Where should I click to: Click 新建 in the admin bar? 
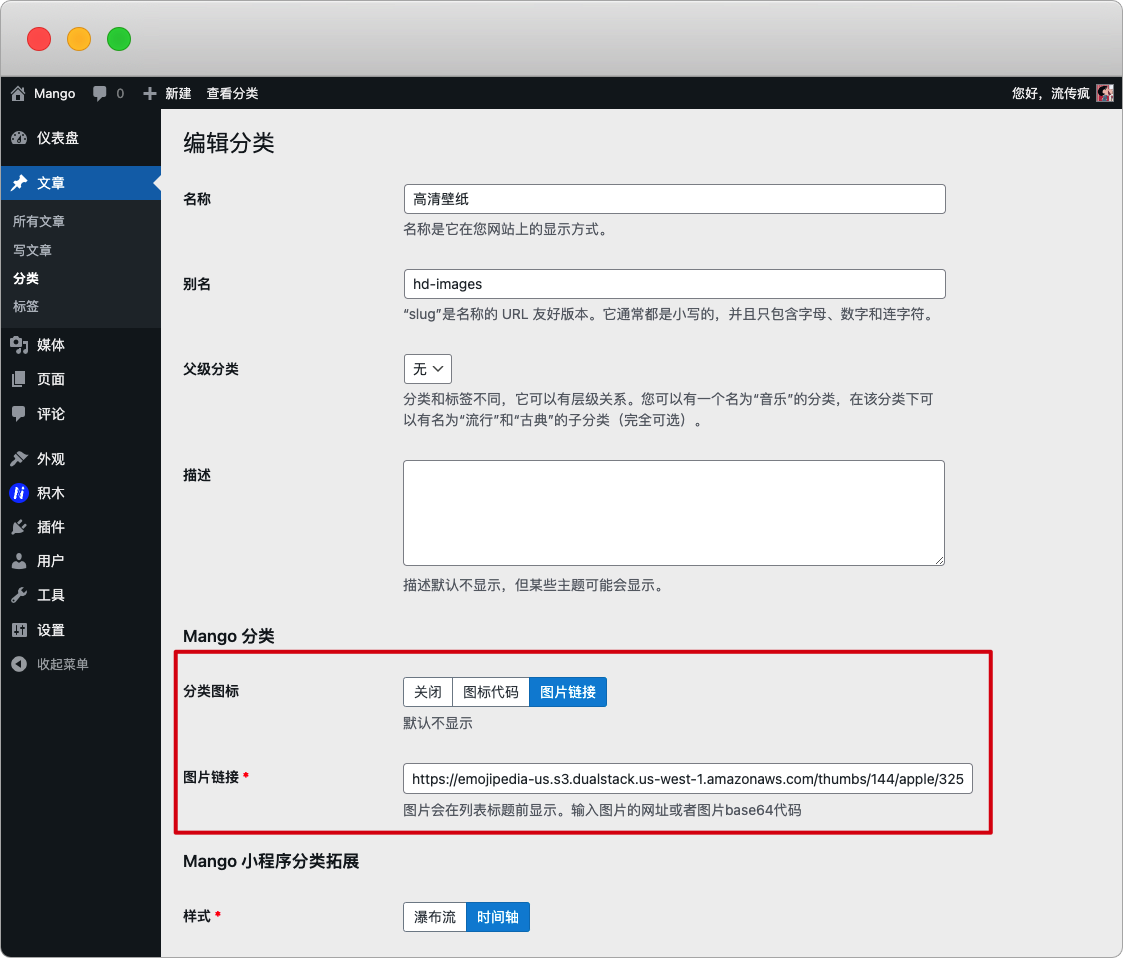point(178,94)
